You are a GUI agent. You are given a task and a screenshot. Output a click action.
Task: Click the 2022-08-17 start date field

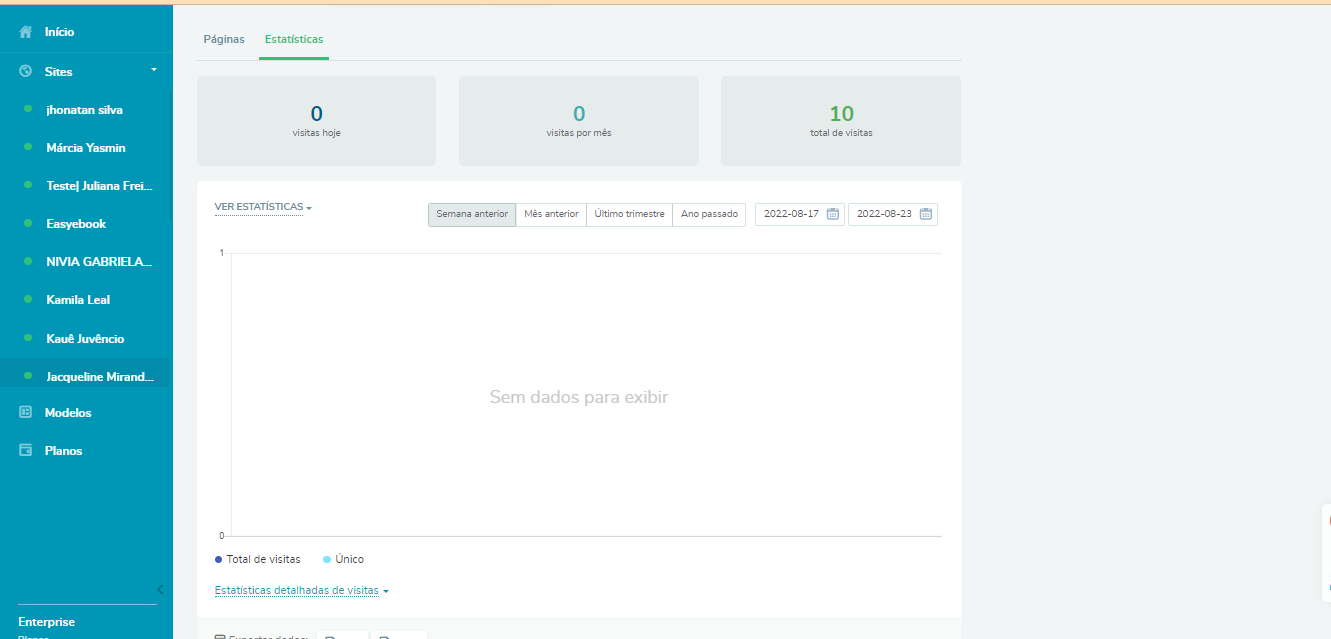[800, 214]
